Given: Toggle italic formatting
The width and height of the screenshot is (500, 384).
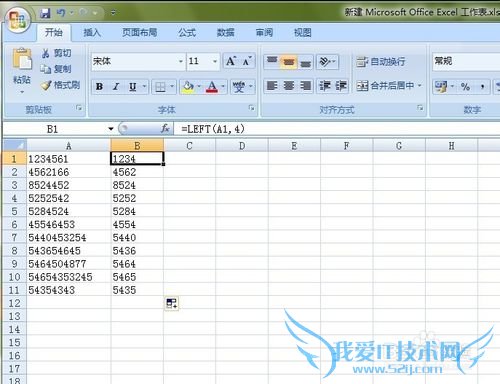Looking at the screenshot, I should pos(116,87).
